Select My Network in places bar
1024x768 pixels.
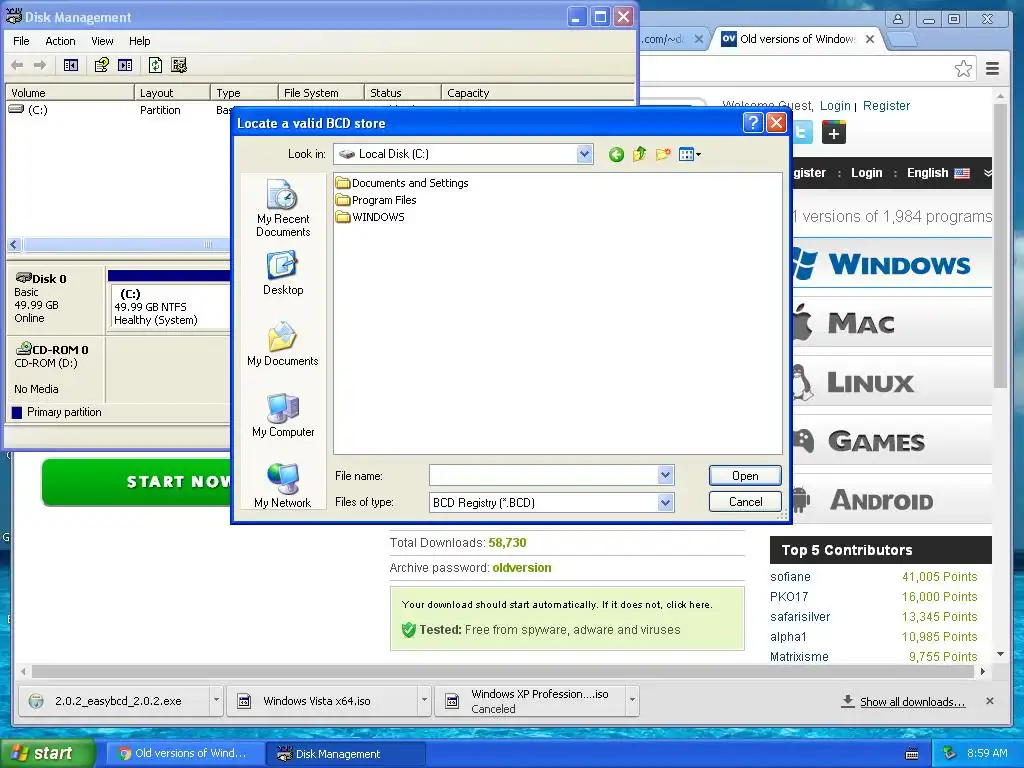pyautogui.click(x=283, y=486)
